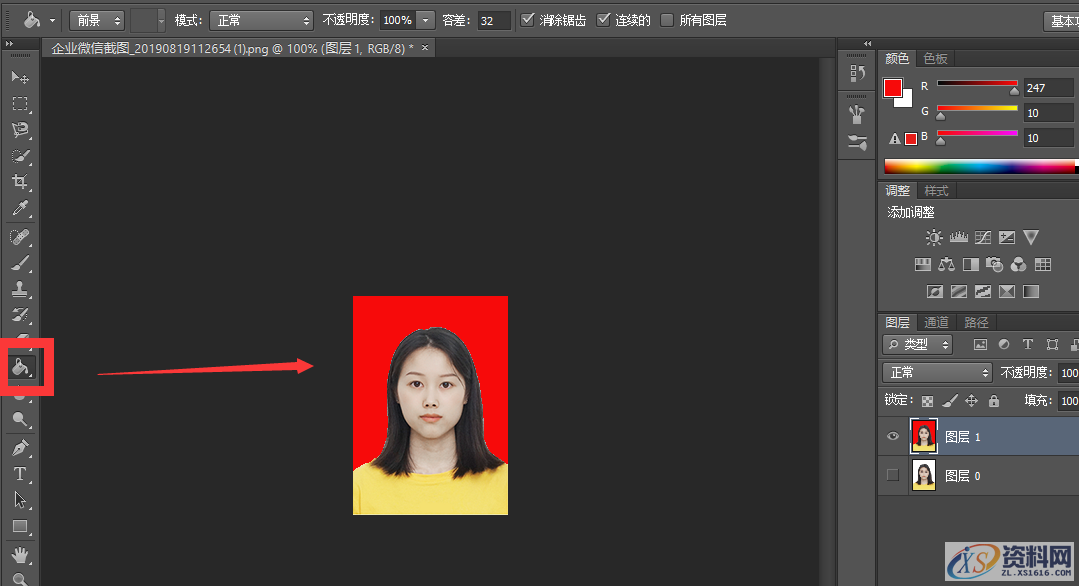Select the Eyedropper tool
Screen dimensions: 1079x586
click(22, 209)
